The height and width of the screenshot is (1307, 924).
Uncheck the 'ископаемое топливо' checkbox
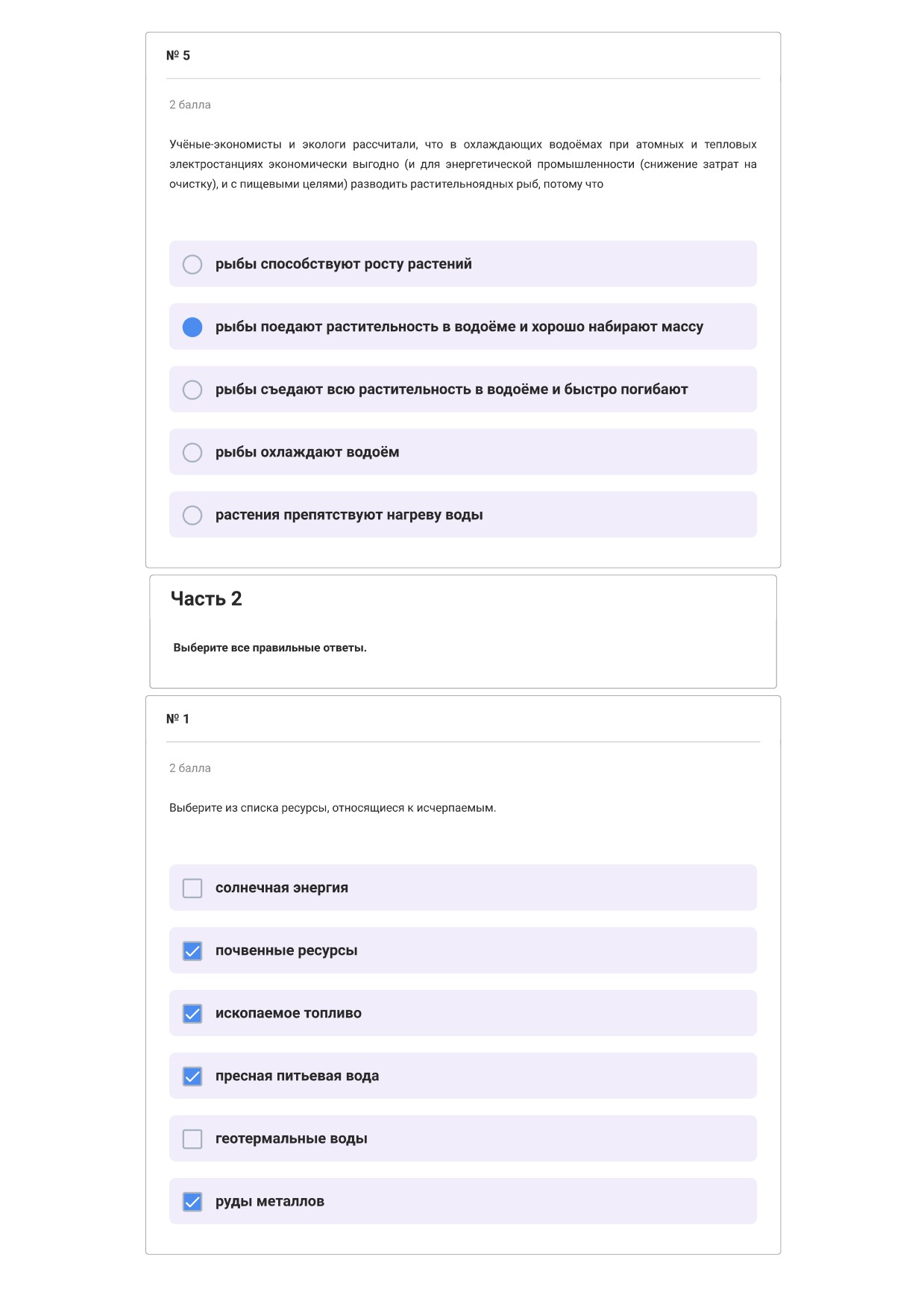tap(192, 1013)
